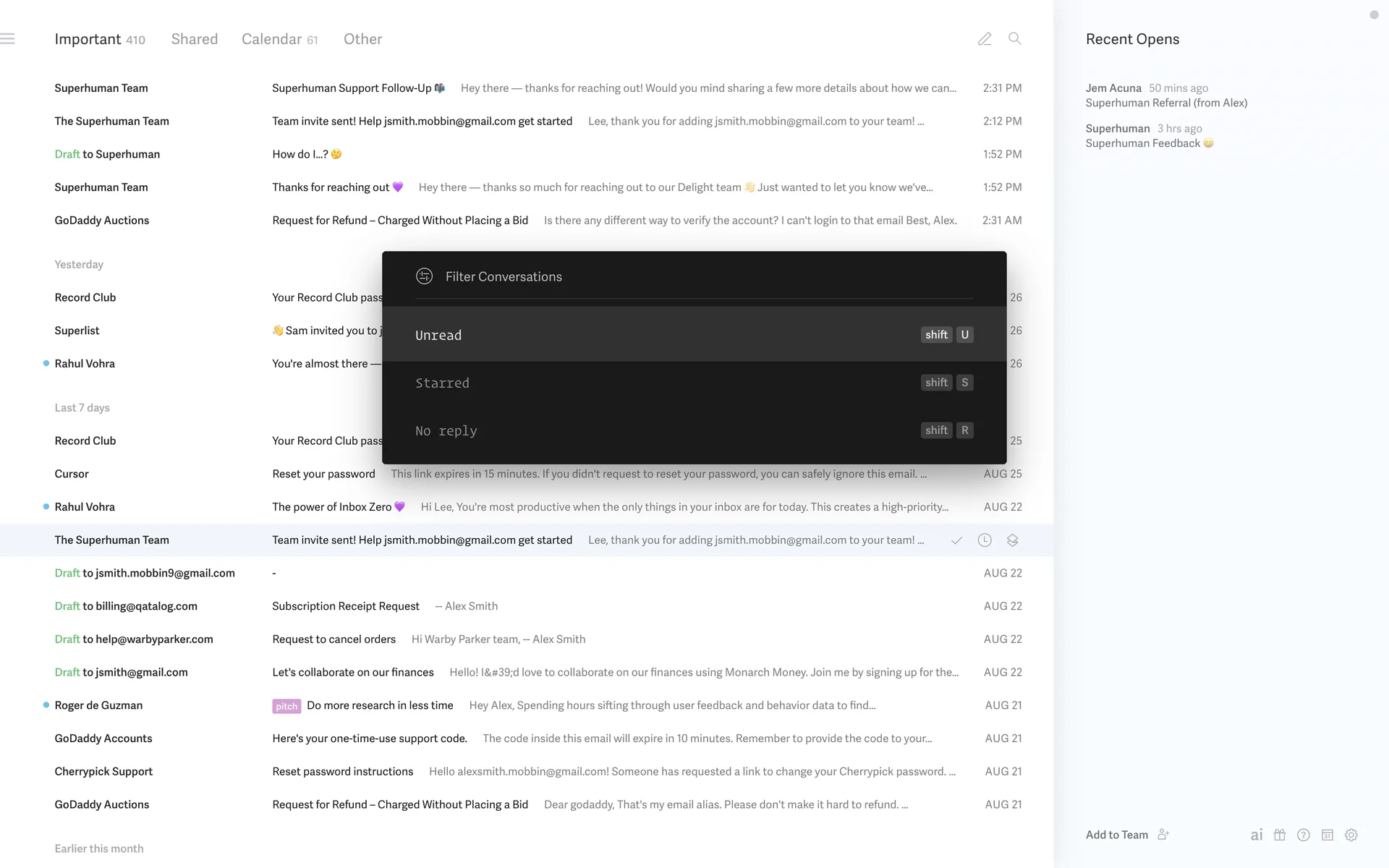The height and width of the screenshot is (868, 1389).
Task: Switch to the Shared tab
Action: click(x=194, y=39)
